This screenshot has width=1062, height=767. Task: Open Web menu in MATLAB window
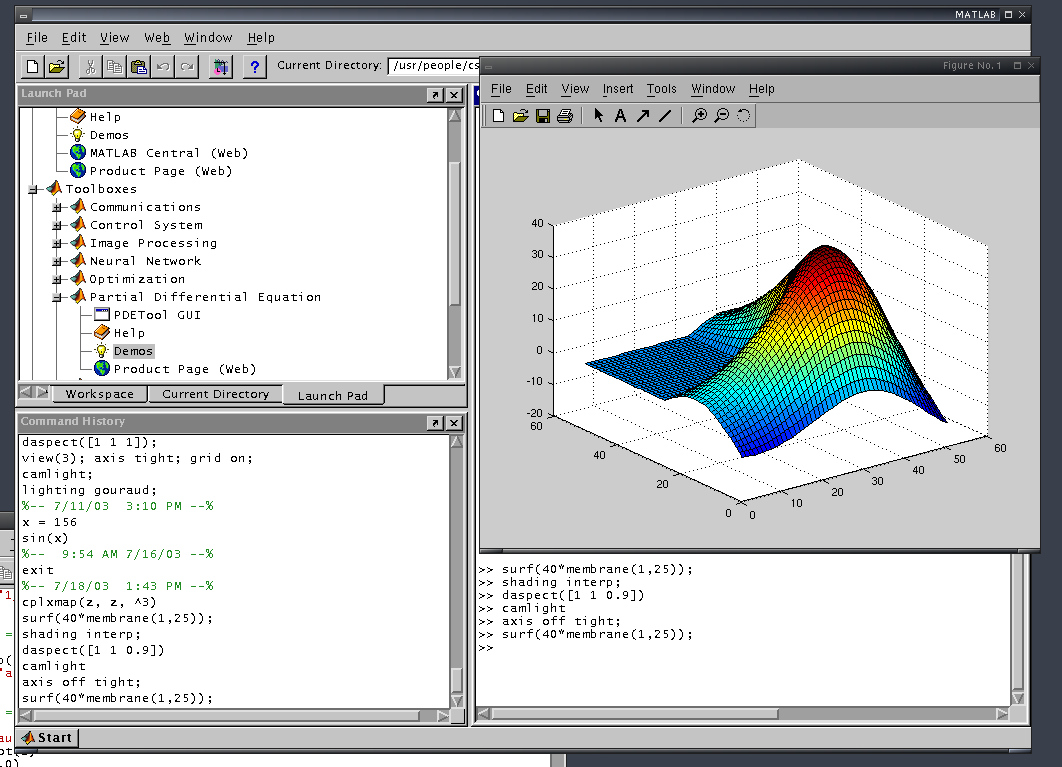tap(156, 38)
